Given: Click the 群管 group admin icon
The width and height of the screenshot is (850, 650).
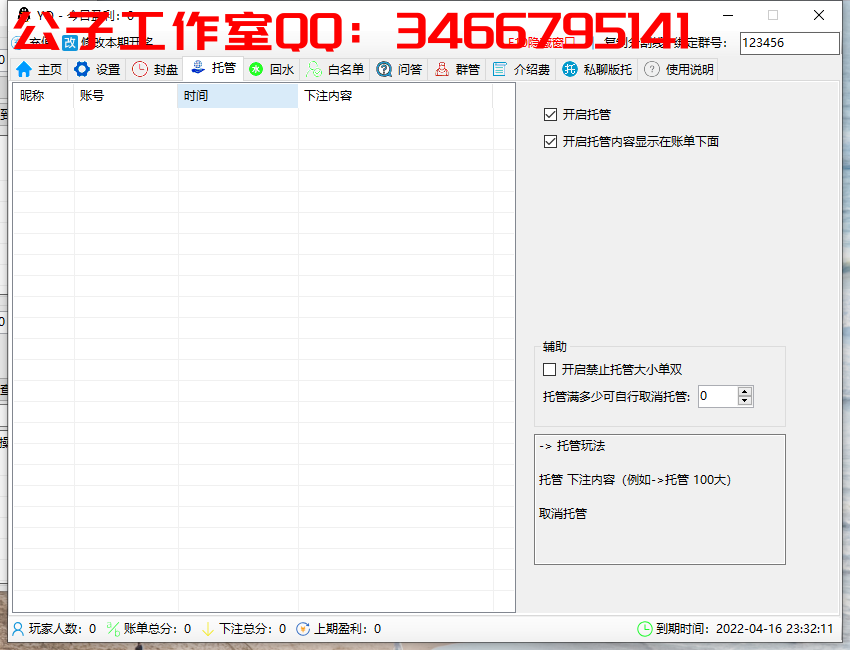Looking at the screenshot, I should point(442,69).
